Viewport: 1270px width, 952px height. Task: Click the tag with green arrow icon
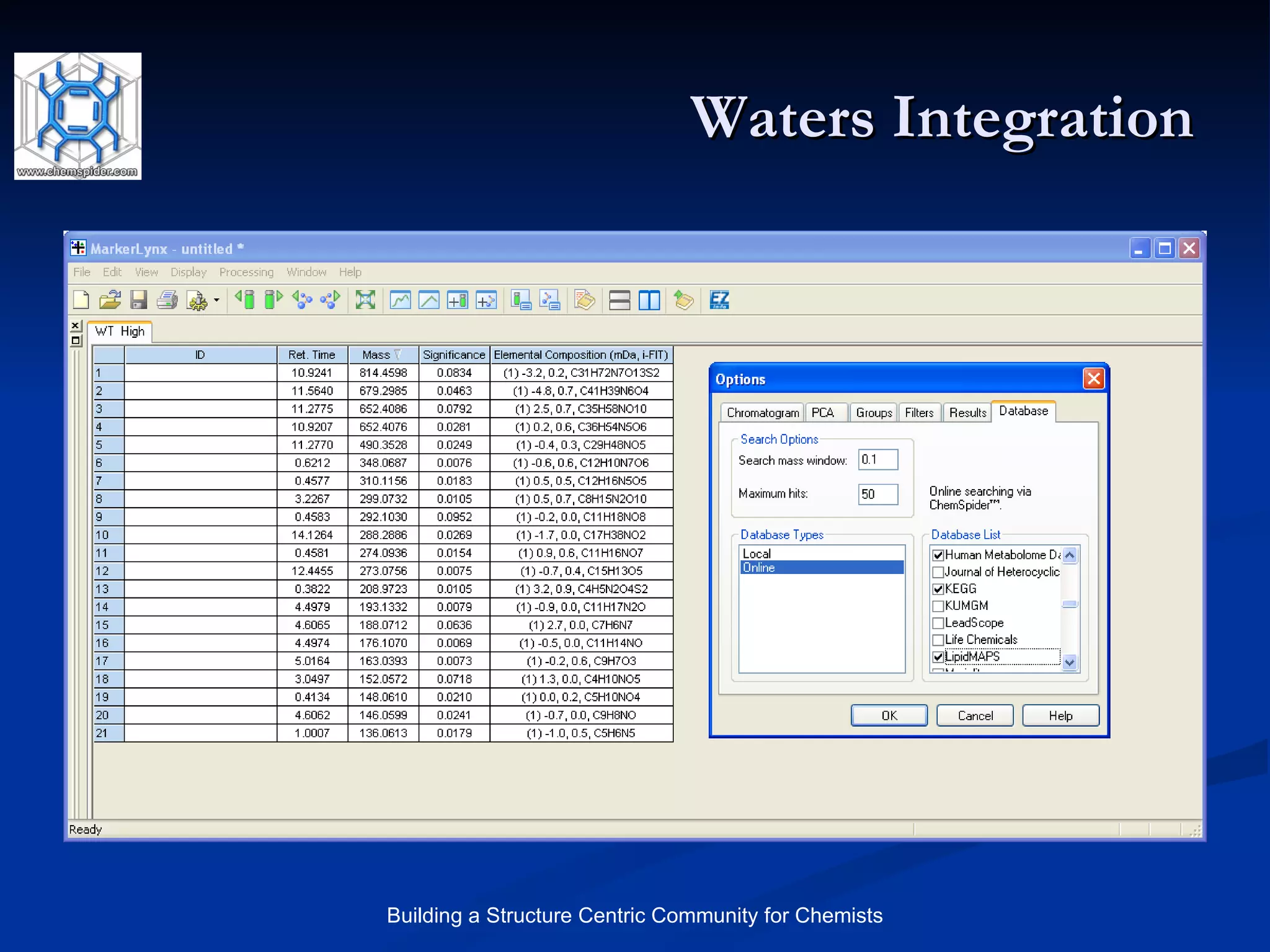click(683, 301)
